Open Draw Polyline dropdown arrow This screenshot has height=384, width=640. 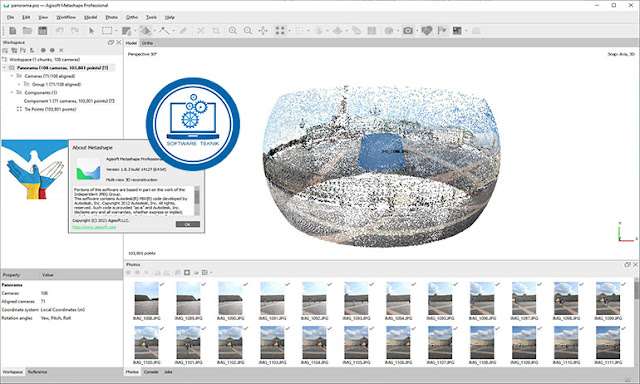pyautogui.click(x=173, y=31)
